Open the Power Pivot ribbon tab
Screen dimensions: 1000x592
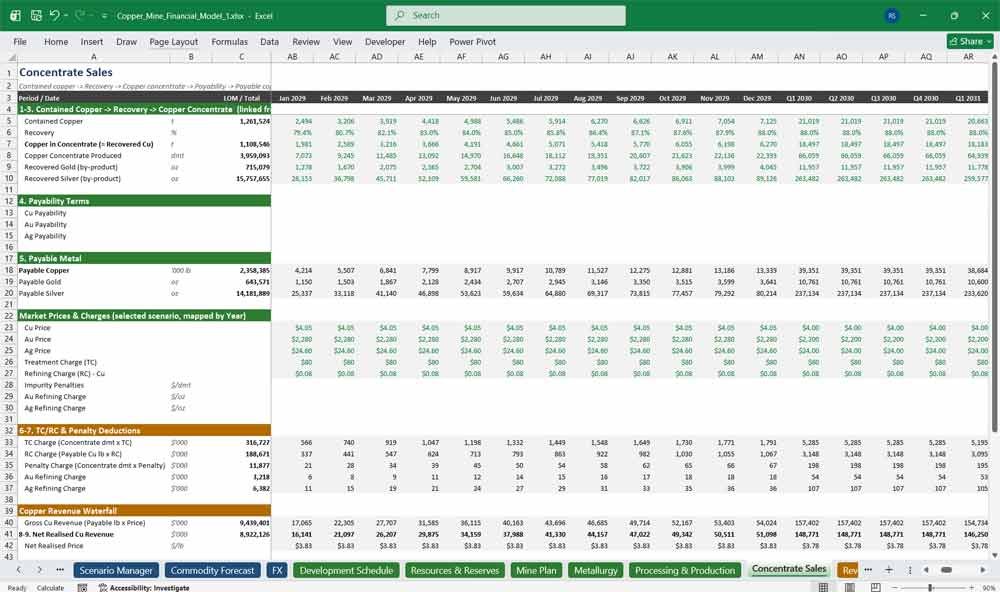pyautogui.click(x=473, y=41)
